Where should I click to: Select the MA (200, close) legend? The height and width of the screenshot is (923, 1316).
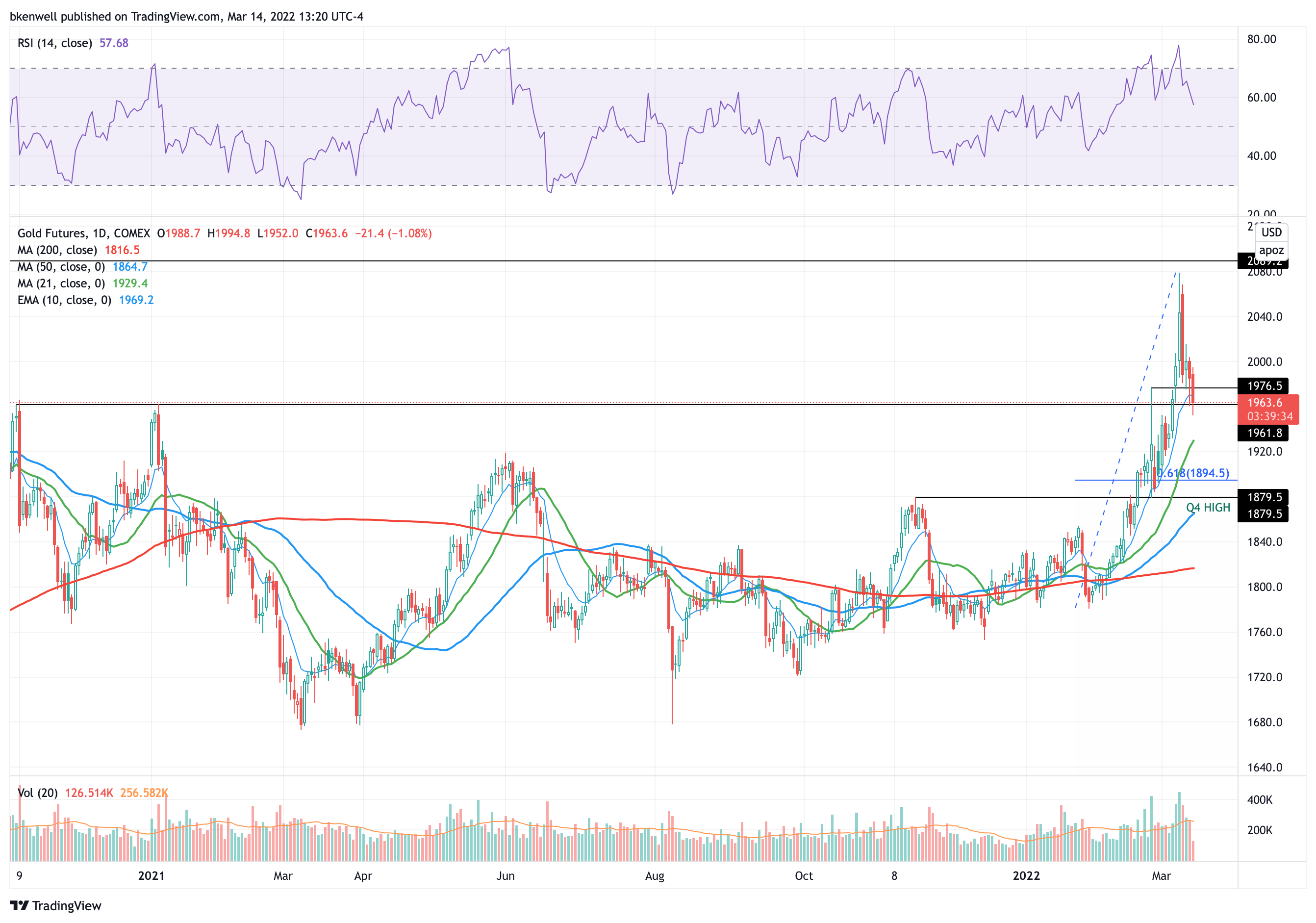(57, 250)
